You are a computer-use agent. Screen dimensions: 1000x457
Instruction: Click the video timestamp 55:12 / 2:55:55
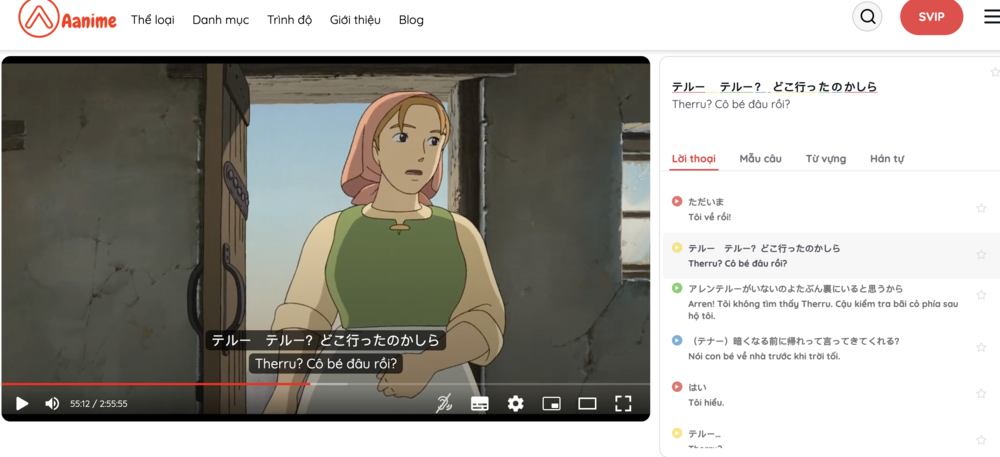tap(99, 403)
